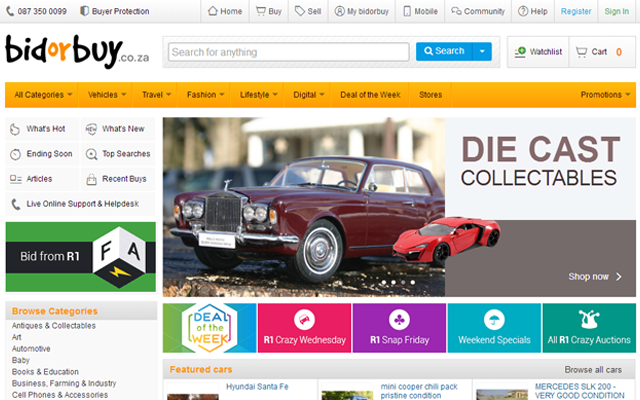The height and width of the screenshot is (400, 640).
Task: Open the Baby category
Action: click(x=20, y=360)
